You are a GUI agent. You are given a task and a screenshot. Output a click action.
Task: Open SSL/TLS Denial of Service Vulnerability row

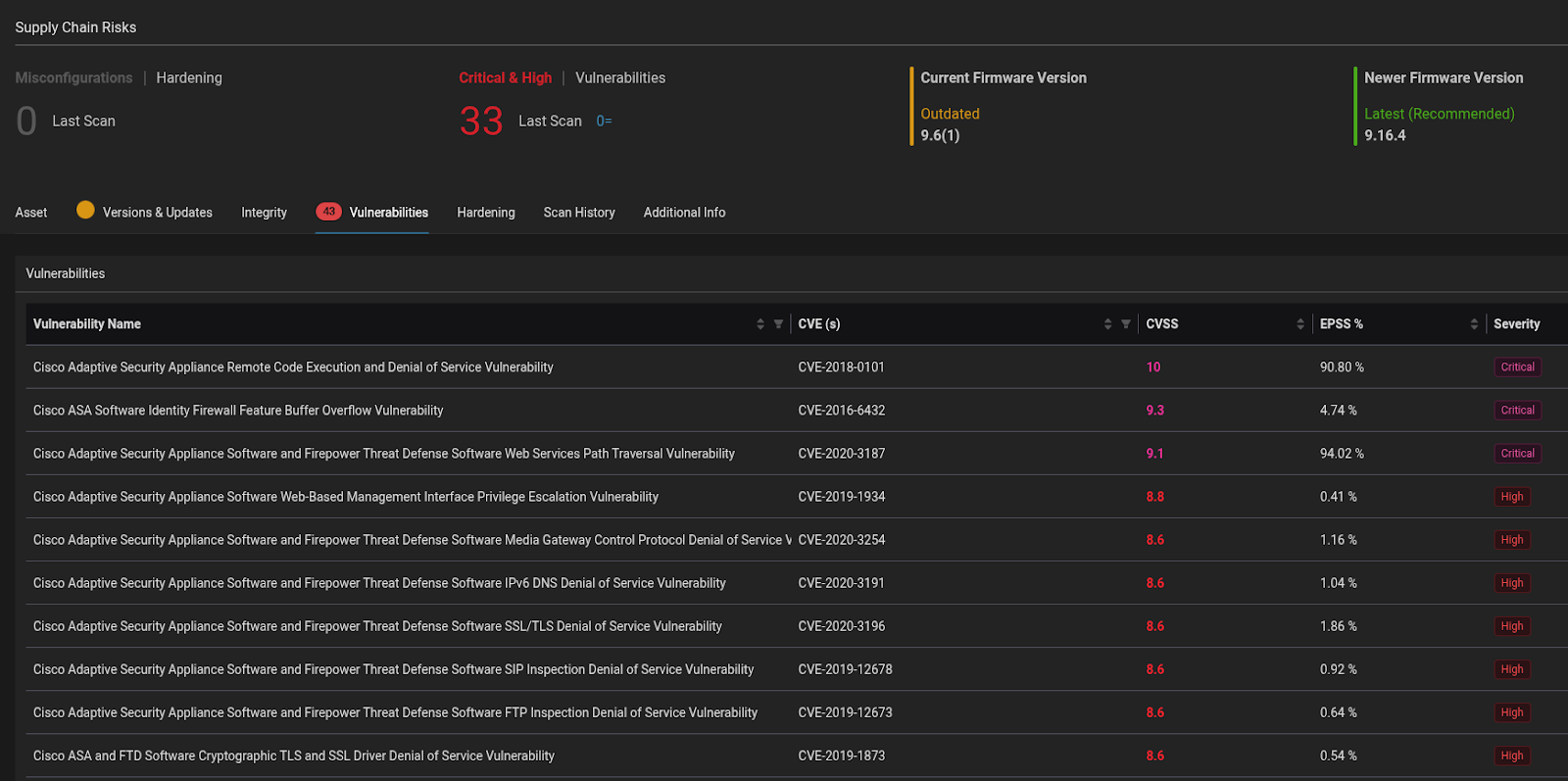coord(377,626)
